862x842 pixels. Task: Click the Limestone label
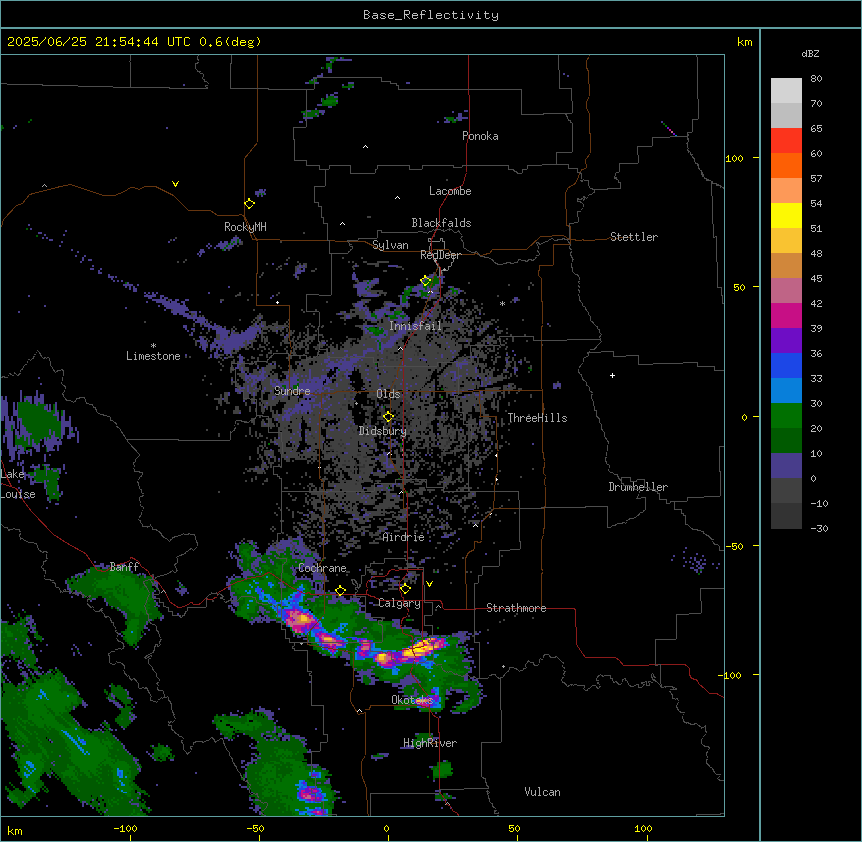coord(153,356)
